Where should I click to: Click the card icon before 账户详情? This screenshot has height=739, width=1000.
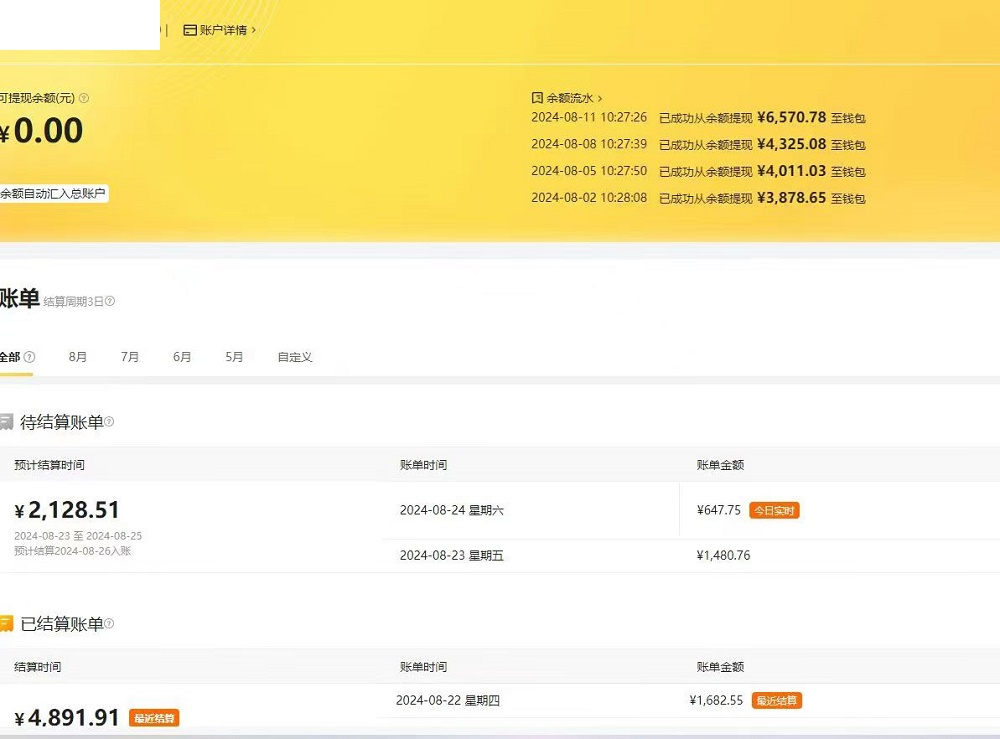pyautogui.click(x=189, y=30)
